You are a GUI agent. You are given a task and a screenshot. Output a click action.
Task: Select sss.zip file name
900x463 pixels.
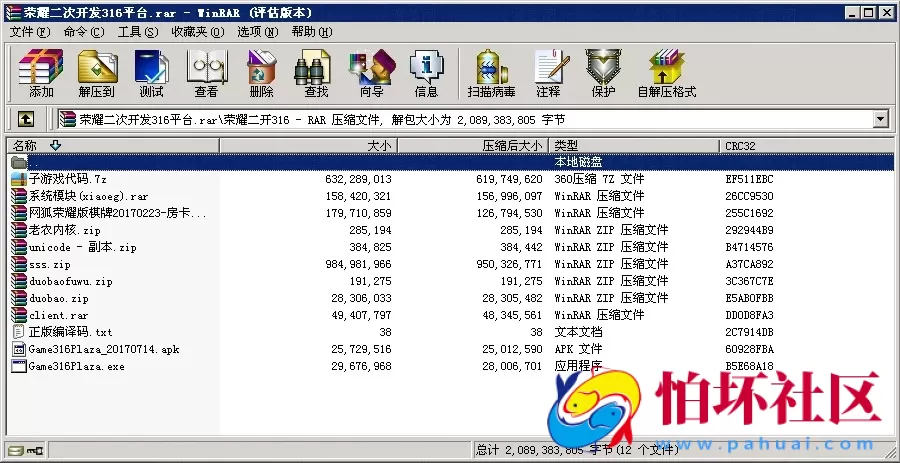49,264
